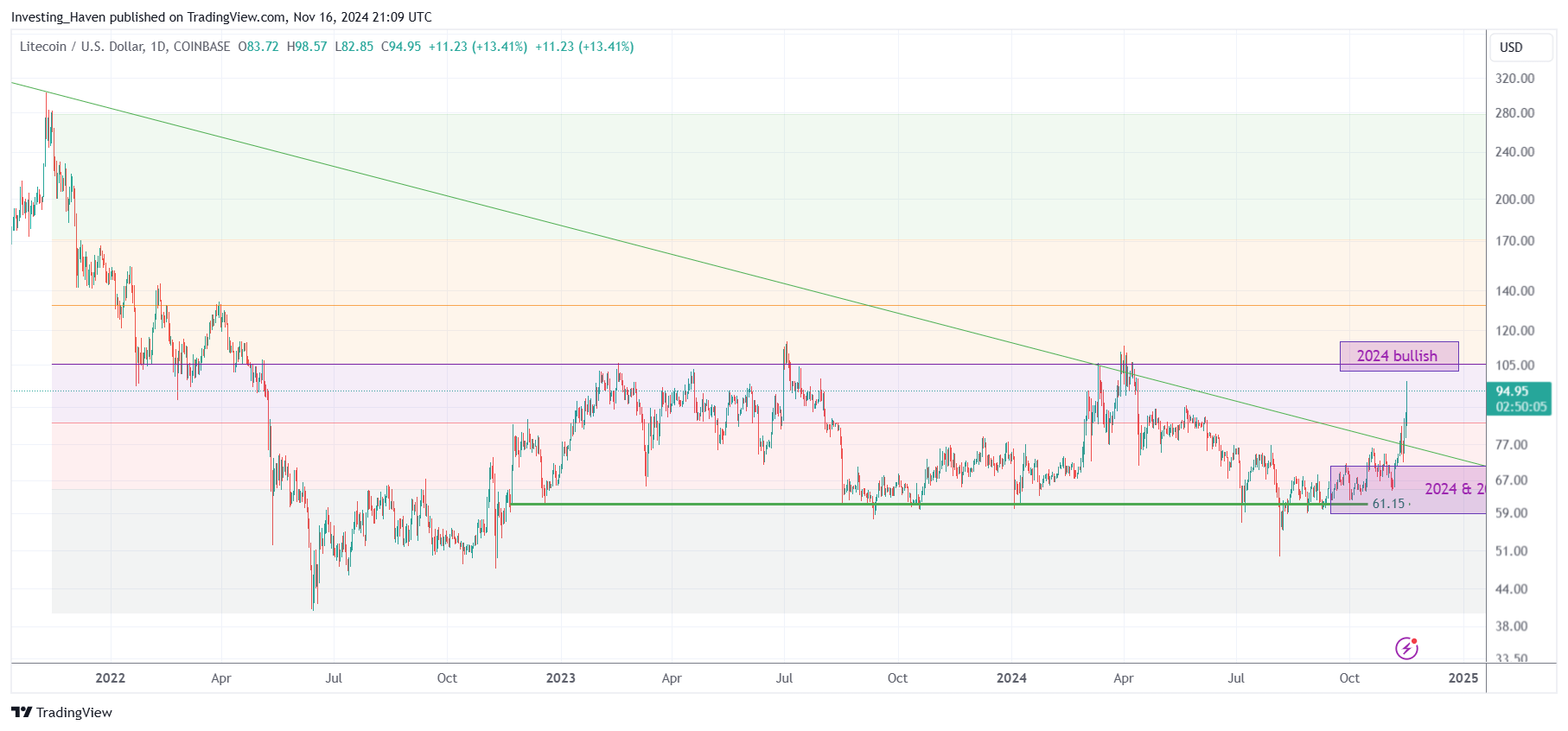
Task: Click the Jul label following 2022
Action: coord(334,678)
